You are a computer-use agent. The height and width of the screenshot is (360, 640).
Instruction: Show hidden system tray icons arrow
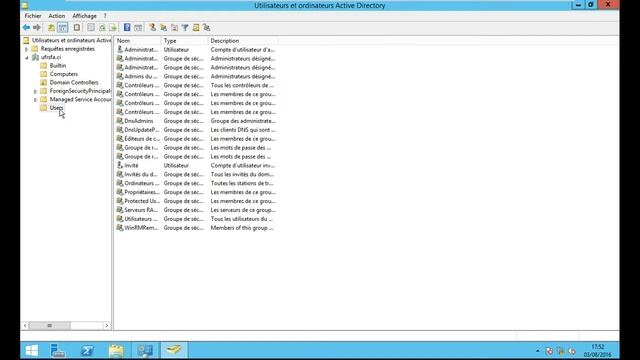pos(538,351)
